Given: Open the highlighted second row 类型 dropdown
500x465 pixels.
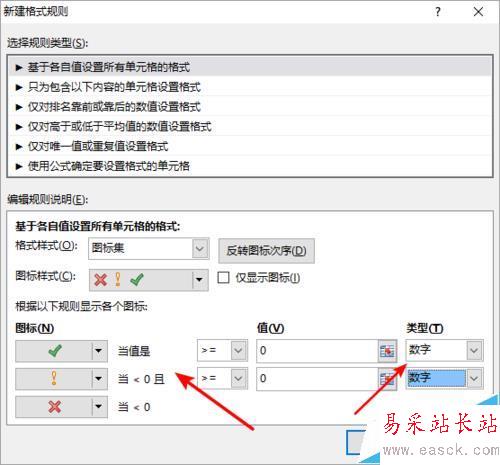Looking at the screenshot, I should pyautogui.click(x=444, y=378).
